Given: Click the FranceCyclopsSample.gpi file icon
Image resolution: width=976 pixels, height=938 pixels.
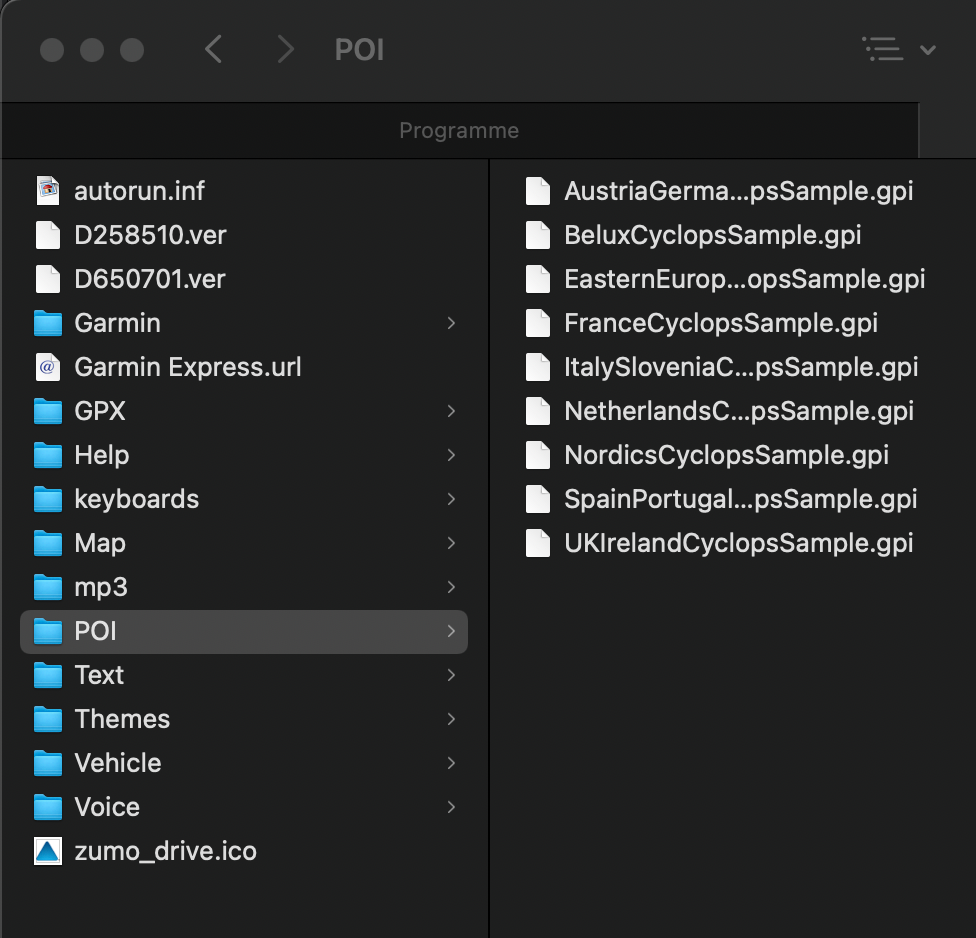Looking at the screenshot, I should point(538,323).
